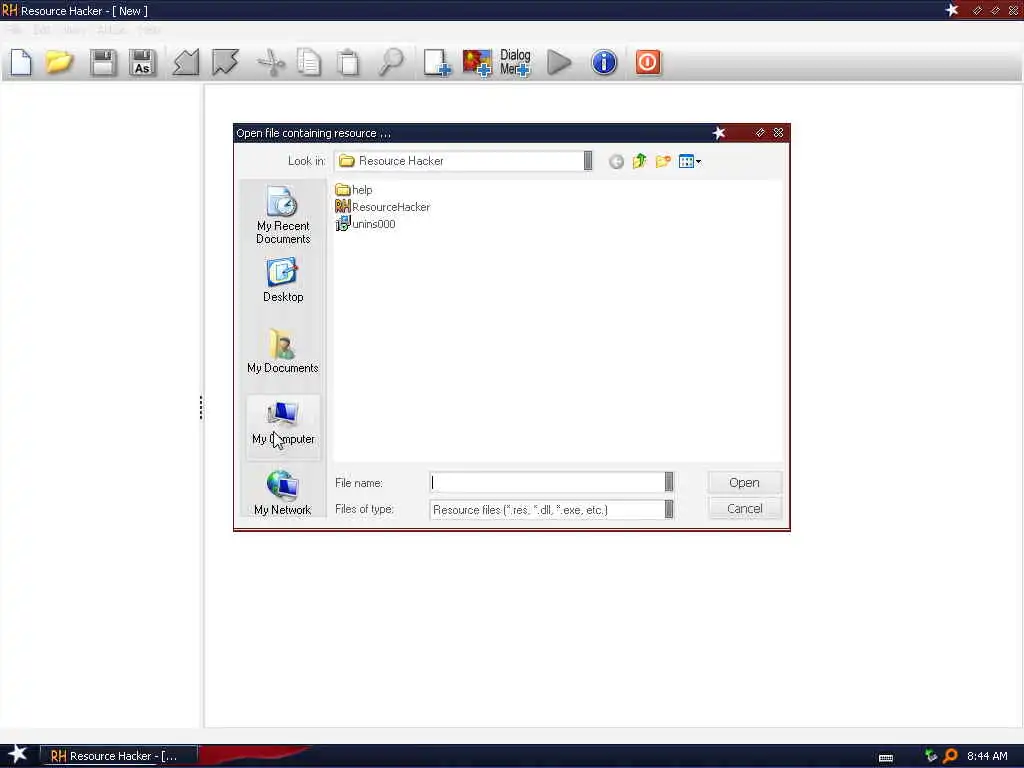Screen dimensions: 1024x768
Task: Go to My Network in places bar
Action: (x=283, y=493)
